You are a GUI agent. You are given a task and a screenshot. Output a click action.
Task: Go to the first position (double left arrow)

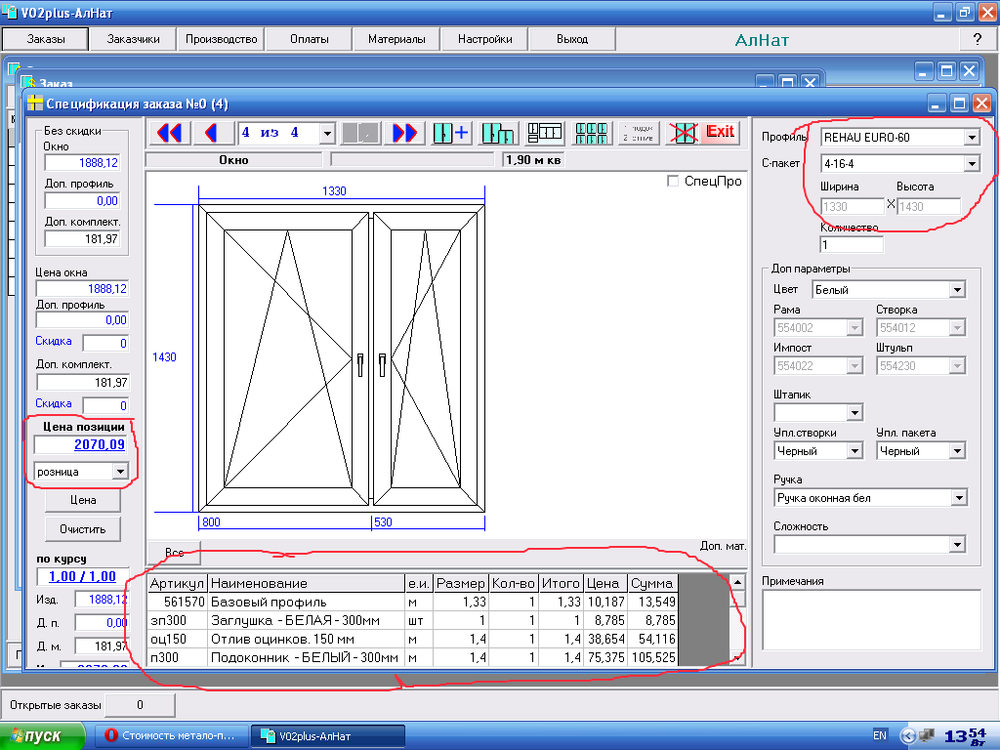(169, 133)
